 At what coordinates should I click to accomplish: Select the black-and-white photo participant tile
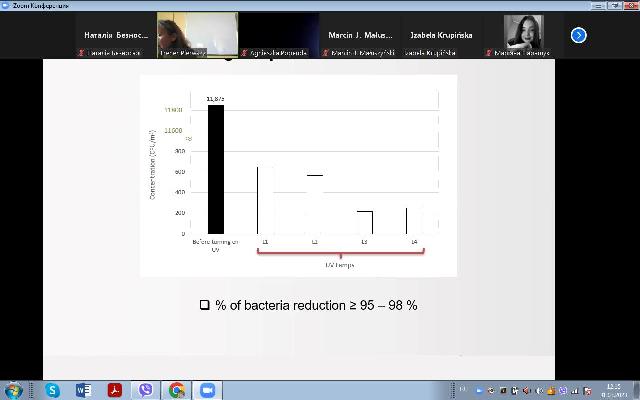523,35
